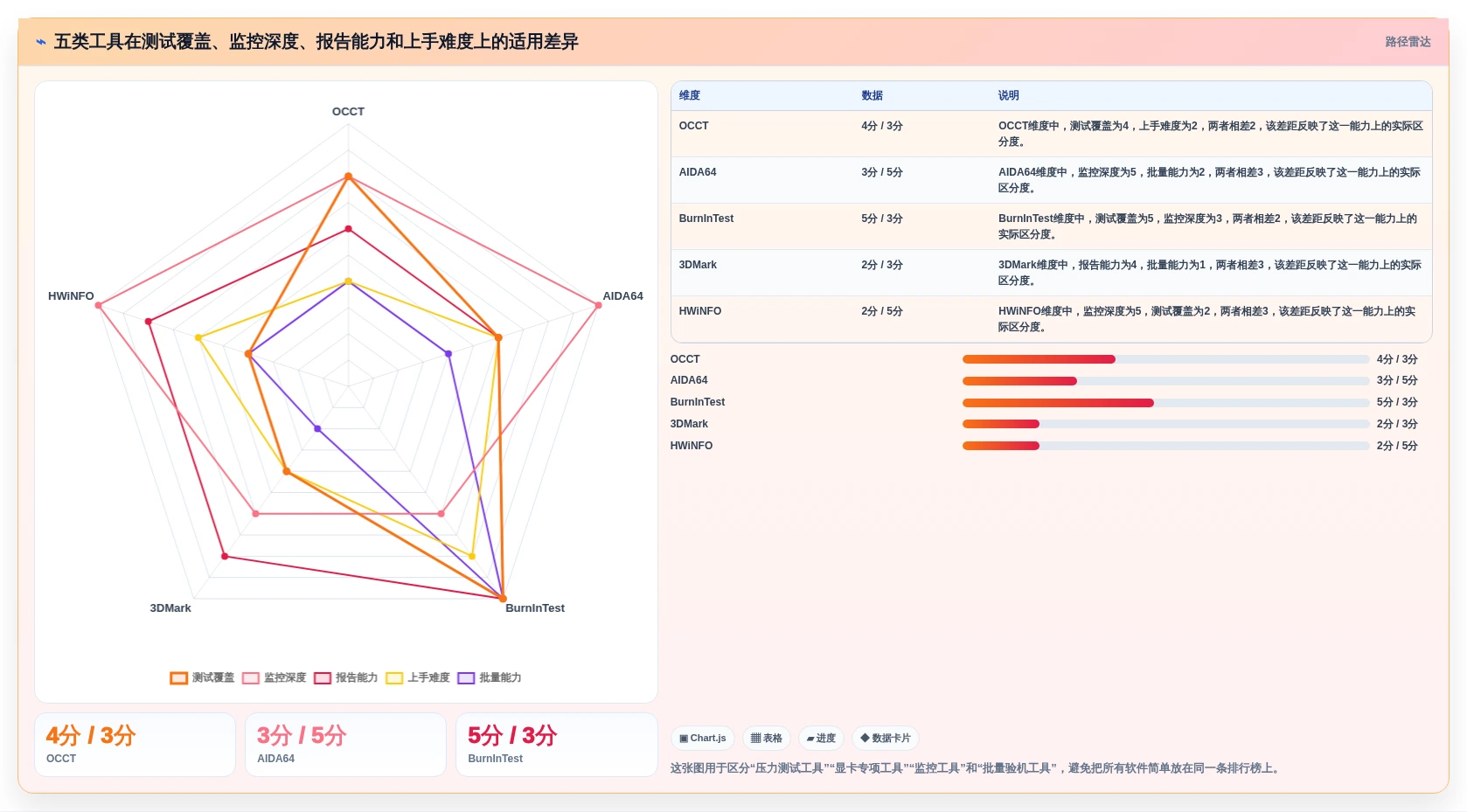Toggle the 测试覆盖 legend swatch
The height and width of the screenshot is (812, 1467).
pyautogui.click(x=178, y=678)
